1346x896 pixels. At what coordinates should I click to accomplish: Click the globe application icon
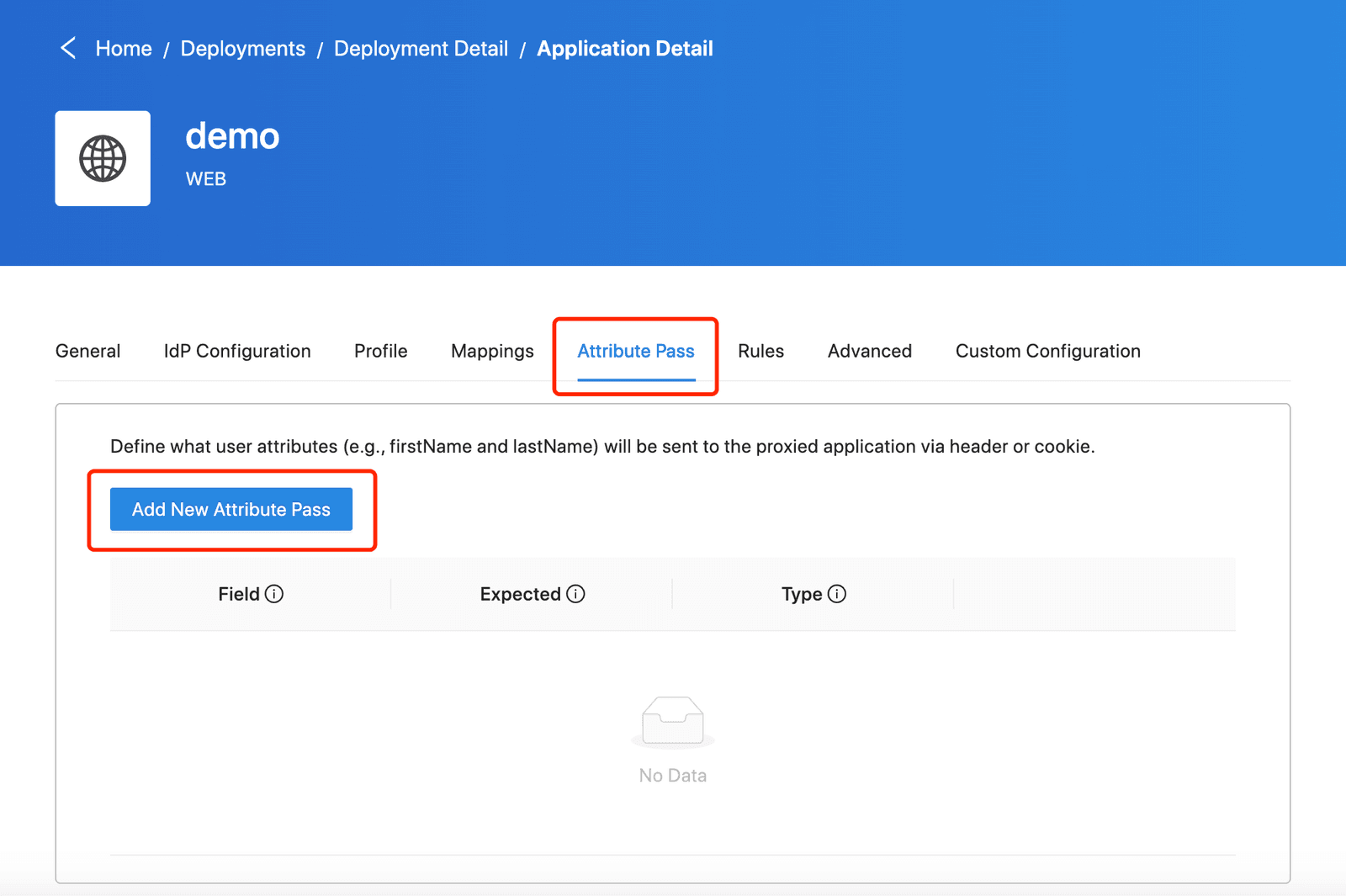(x=103, y=158)
